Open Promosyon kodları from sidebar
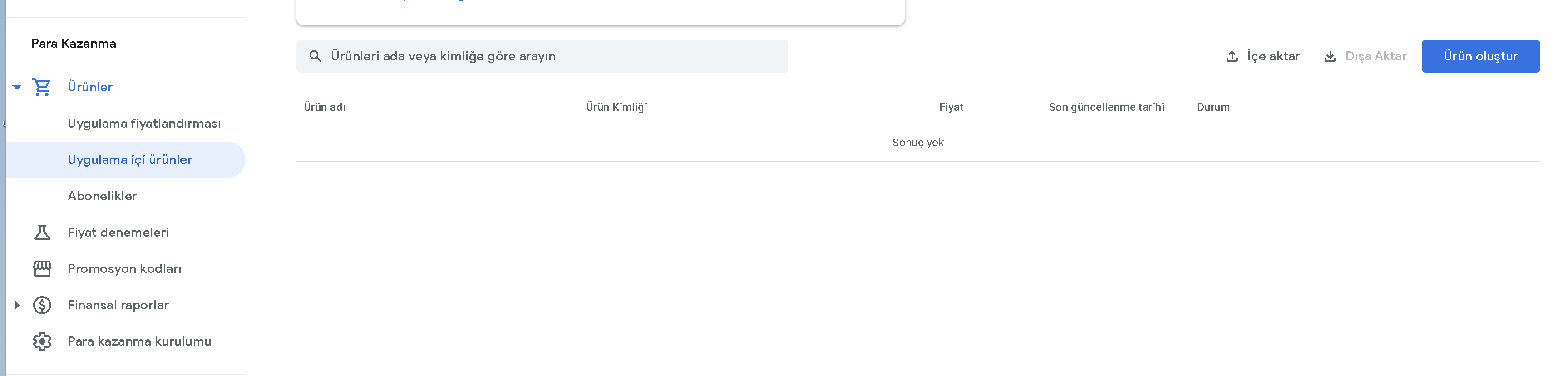 coord(124,269)
